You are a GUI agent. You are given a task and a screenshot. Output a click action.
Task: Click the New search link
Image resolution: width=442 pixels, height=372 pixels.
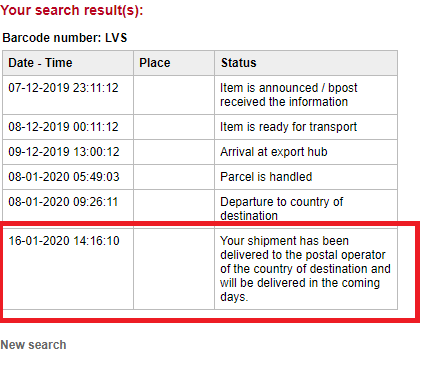point(33,345)
